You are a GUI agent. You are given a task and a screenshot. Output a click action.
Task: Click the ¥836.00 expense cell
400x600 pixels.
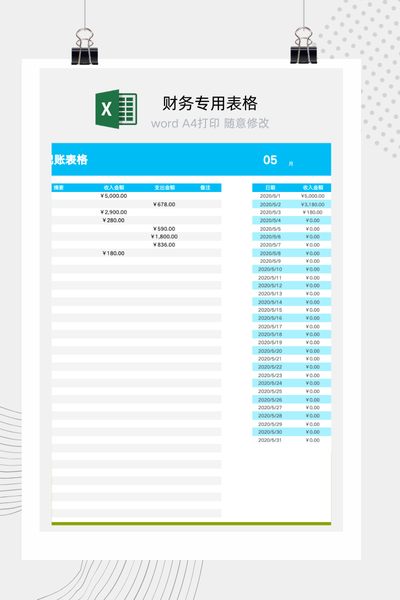coord(164,245)
